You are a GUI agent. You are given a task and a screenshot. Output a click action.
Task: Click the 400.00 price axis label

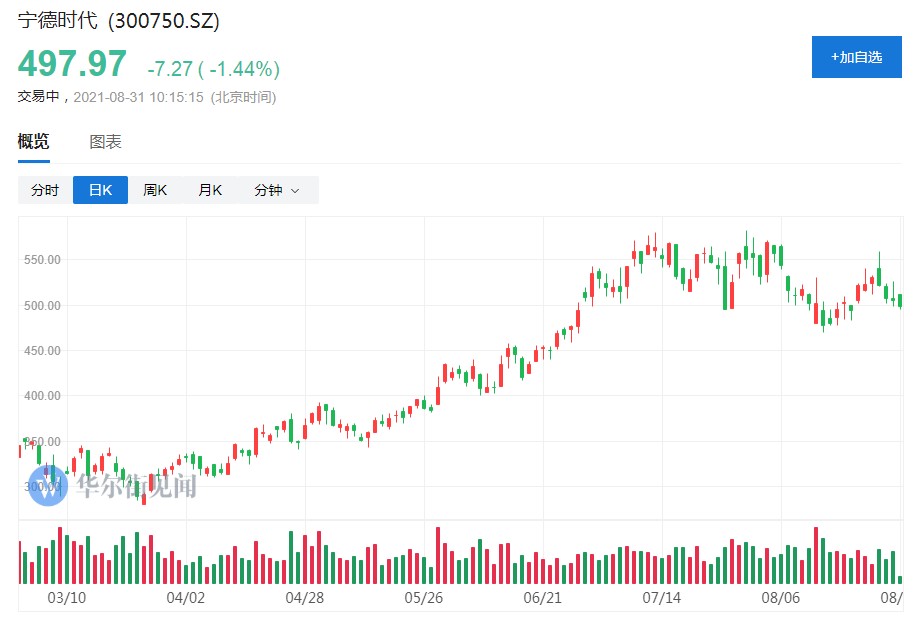click(x=43, y=396)
